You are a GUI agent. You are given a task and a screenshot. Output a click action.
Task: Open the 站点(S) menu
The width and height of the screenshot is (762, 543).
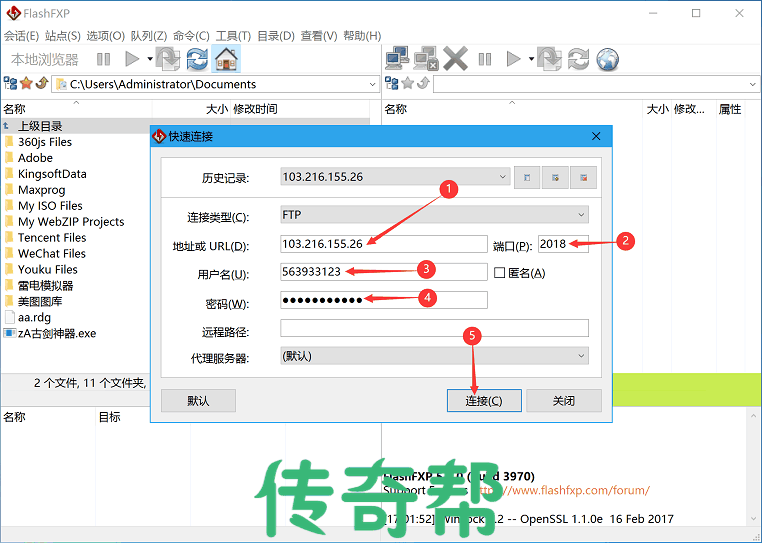coord(63,36)
